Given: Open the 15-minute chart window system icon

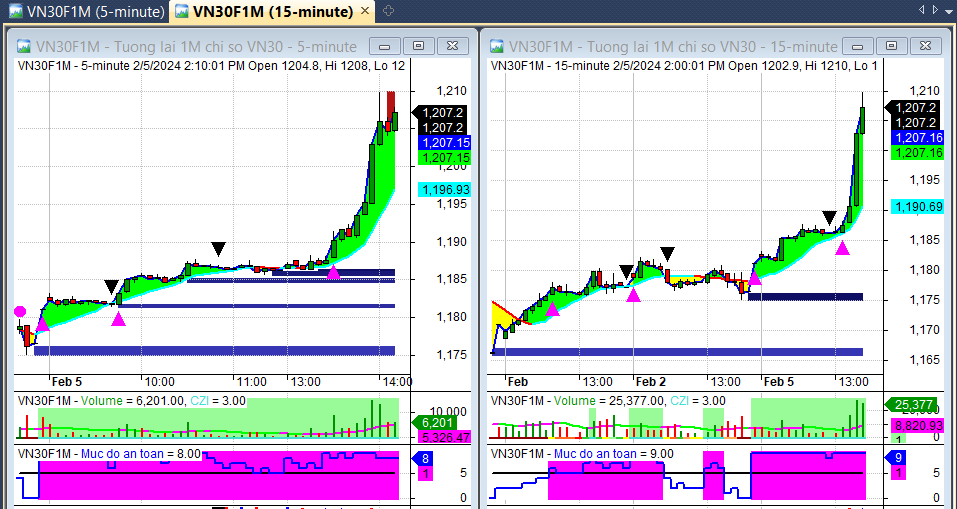Looking at the screenshot, I should tap(495, 46).
